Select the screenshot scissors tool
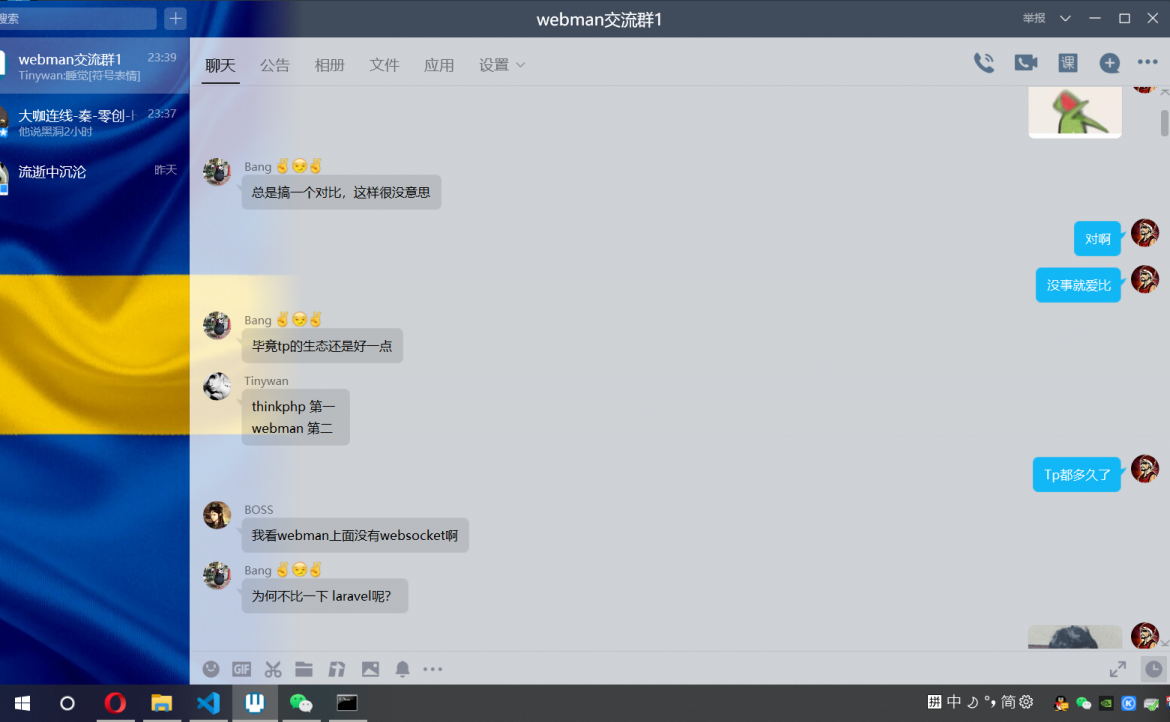 [273, 669]
